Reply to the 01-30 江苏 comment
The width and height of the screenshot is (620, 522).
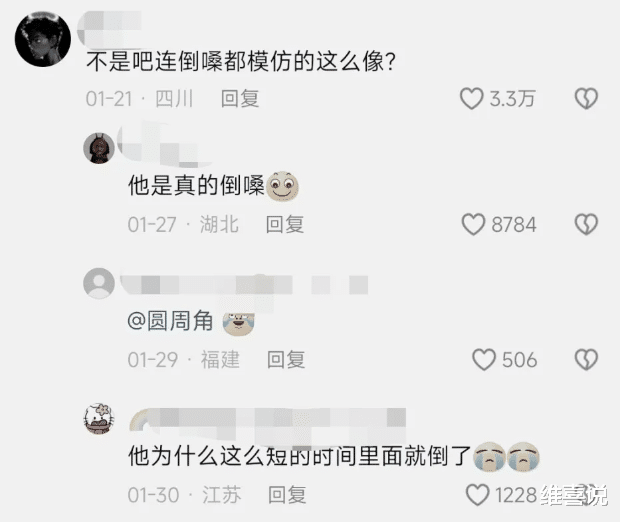coord(287,495)
